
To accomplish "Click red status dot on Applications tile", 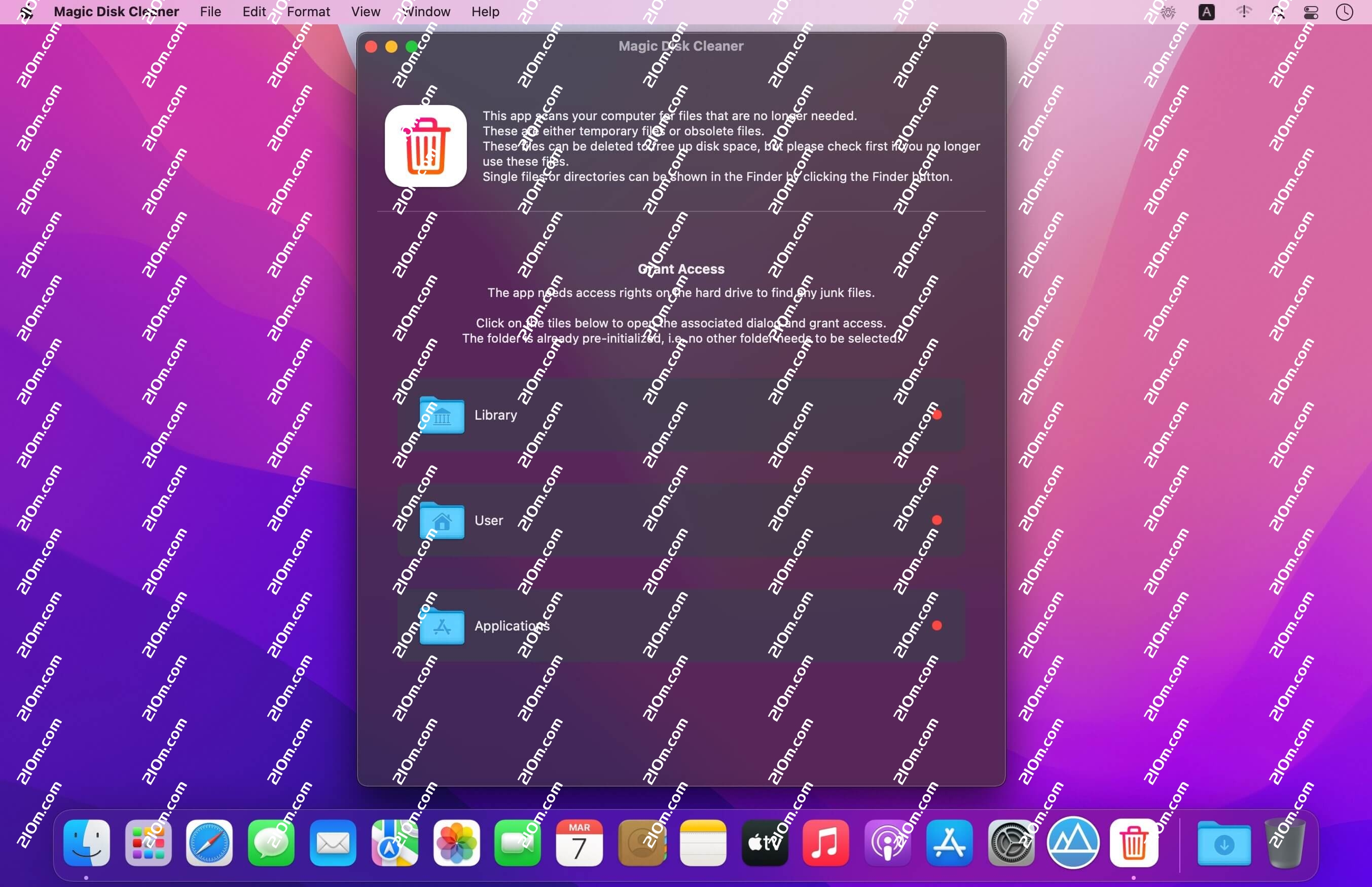I will [x=937, y=626].
